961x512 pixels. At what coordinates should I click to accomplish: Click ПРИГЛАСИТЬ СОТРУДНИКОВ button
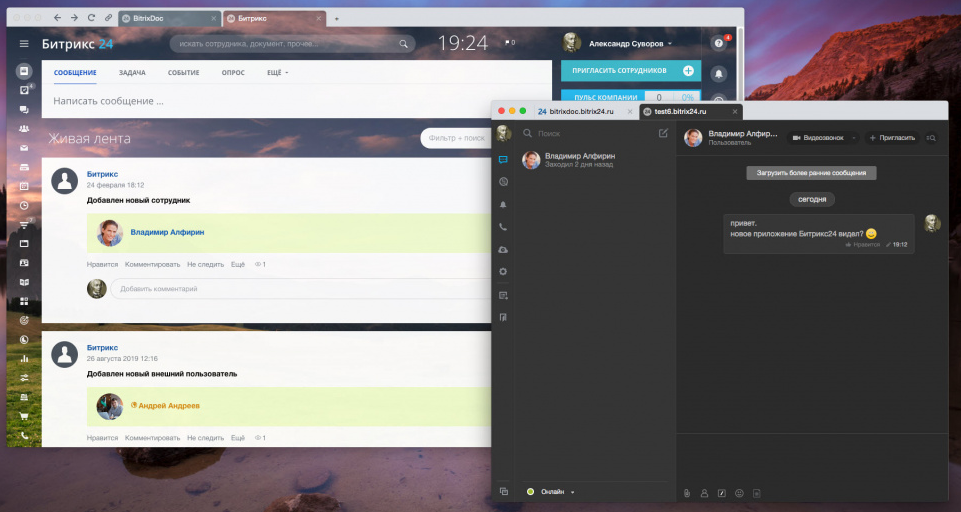point(631,71)
